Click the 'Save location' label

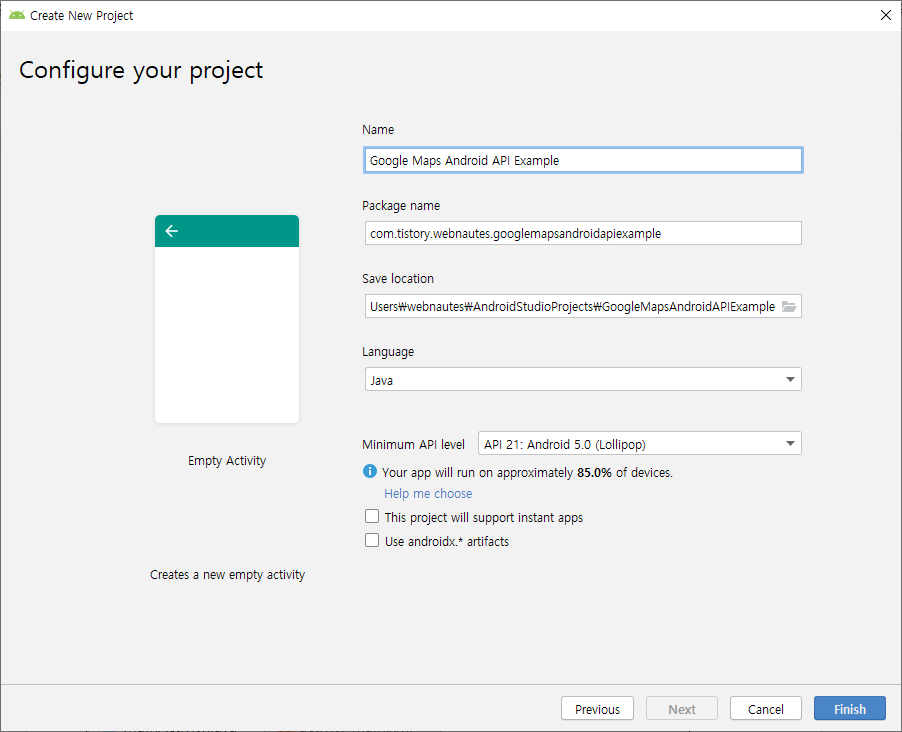point(398,279)
